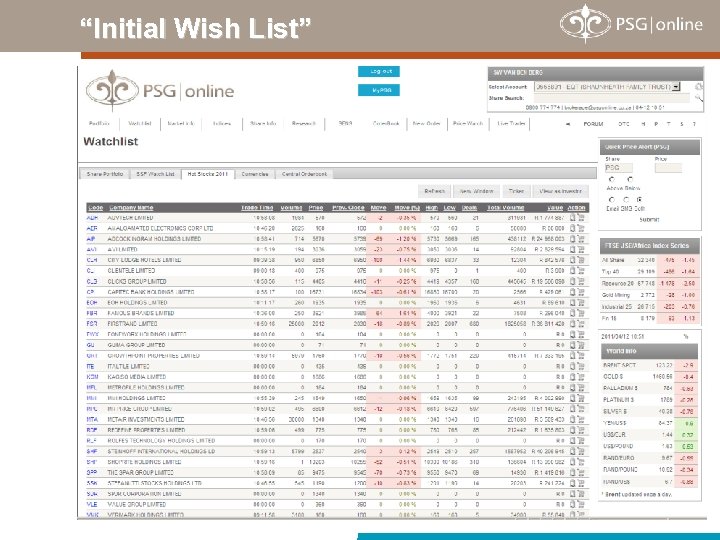Click cart icon in Metair Investments Limited row
Image resolution: width=720 pixels, height=540 pixels.
pyautogui.click(x=581, y=419)
